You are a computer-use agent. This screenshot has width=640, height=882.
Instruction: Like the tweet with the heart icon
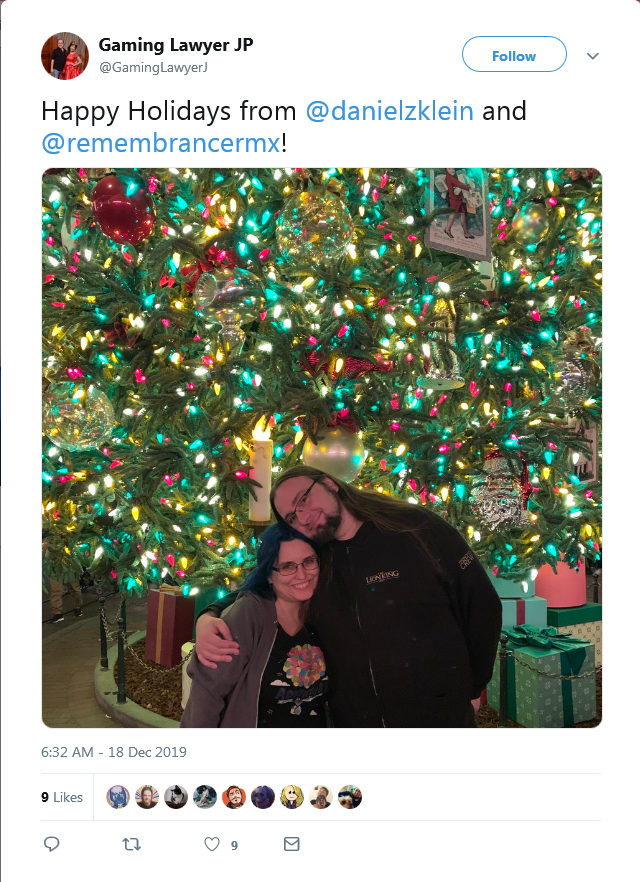point(211,844)
